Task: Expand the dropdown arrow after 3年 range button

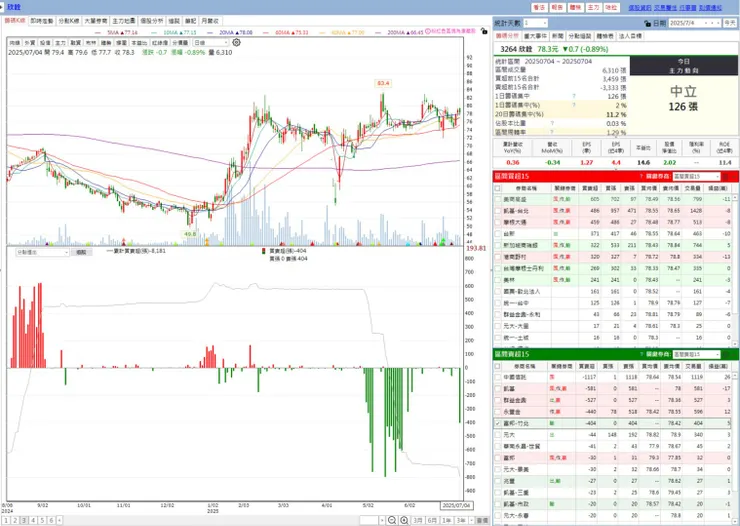Action: tap(471, 520)
